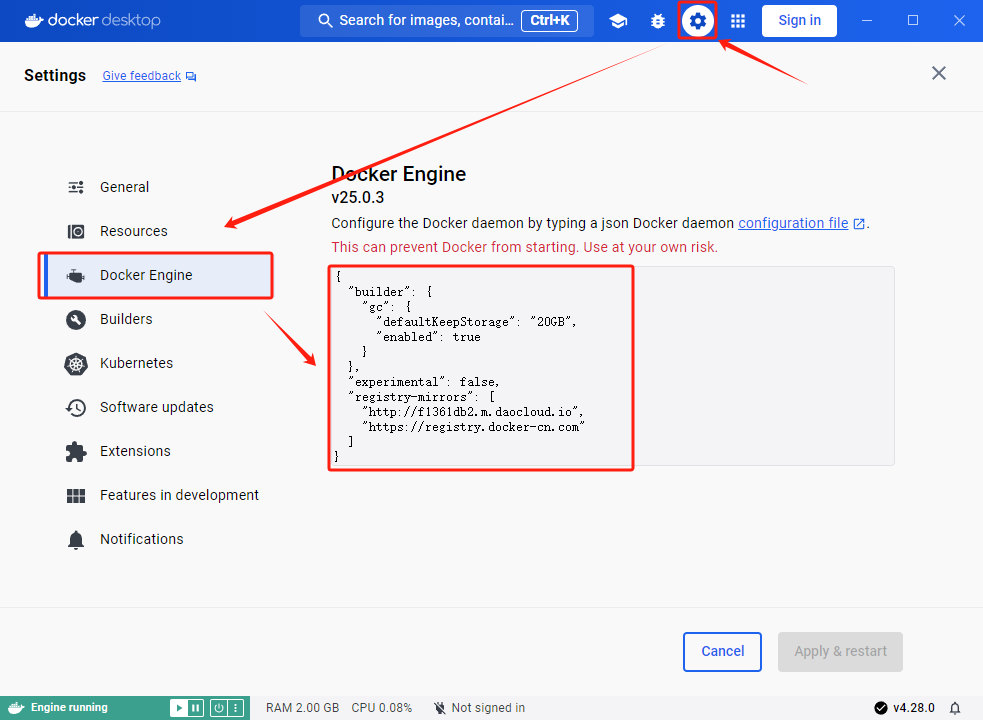Click the v25.0.3 engine version text

(357, 198)
